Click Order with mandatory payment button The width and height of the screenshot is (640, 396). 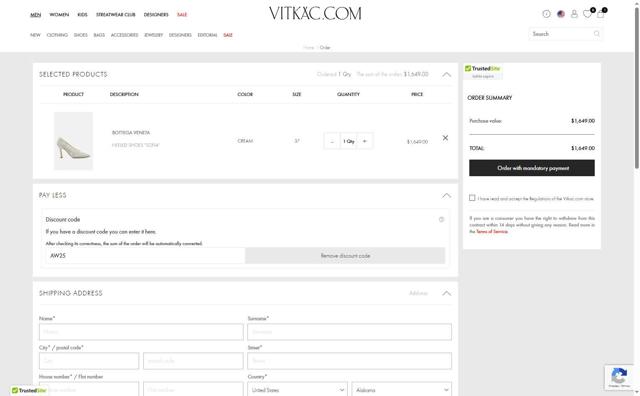[532, 168]
